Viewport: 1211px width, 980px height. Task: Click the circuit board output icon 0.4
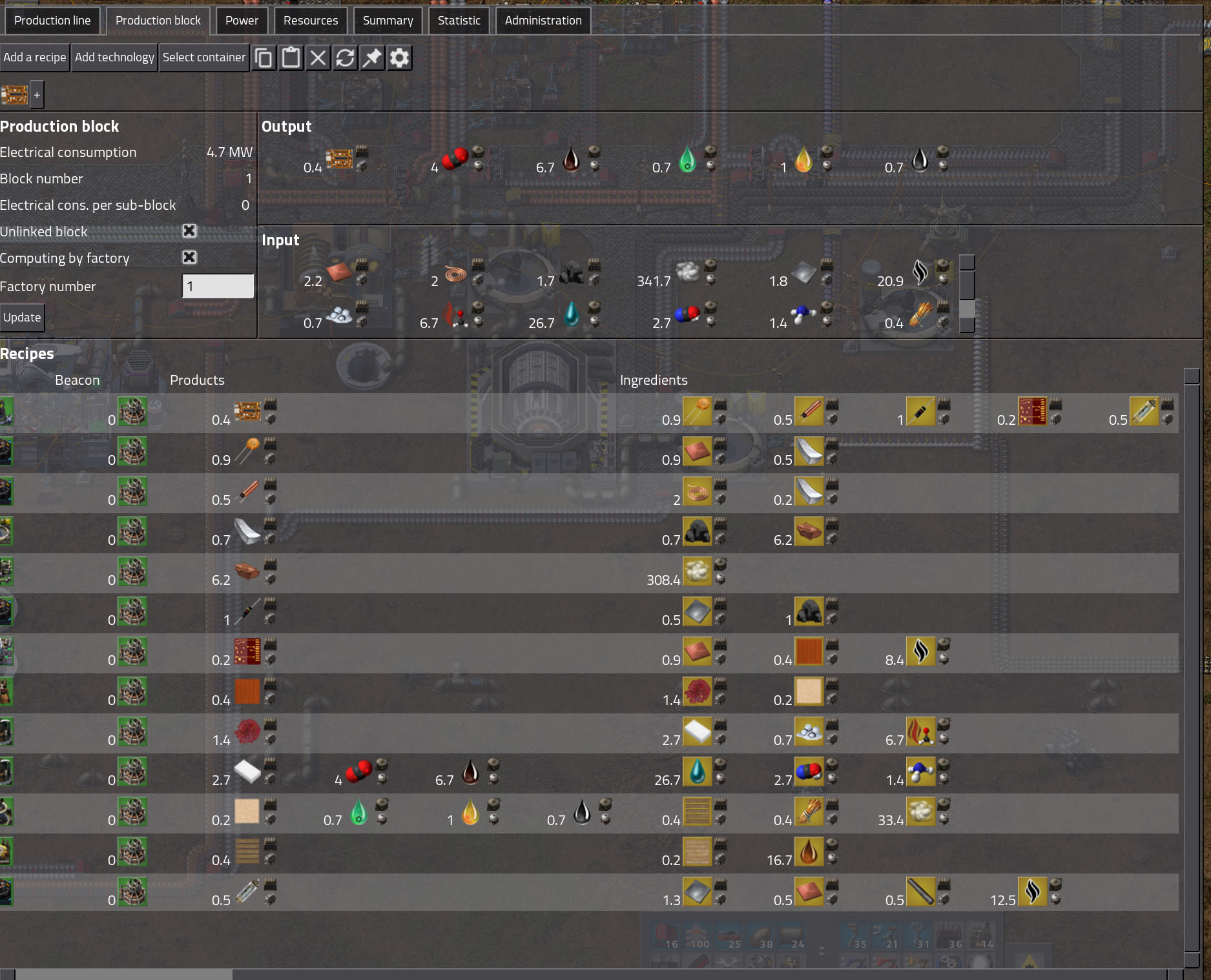[x=339, y=159]
